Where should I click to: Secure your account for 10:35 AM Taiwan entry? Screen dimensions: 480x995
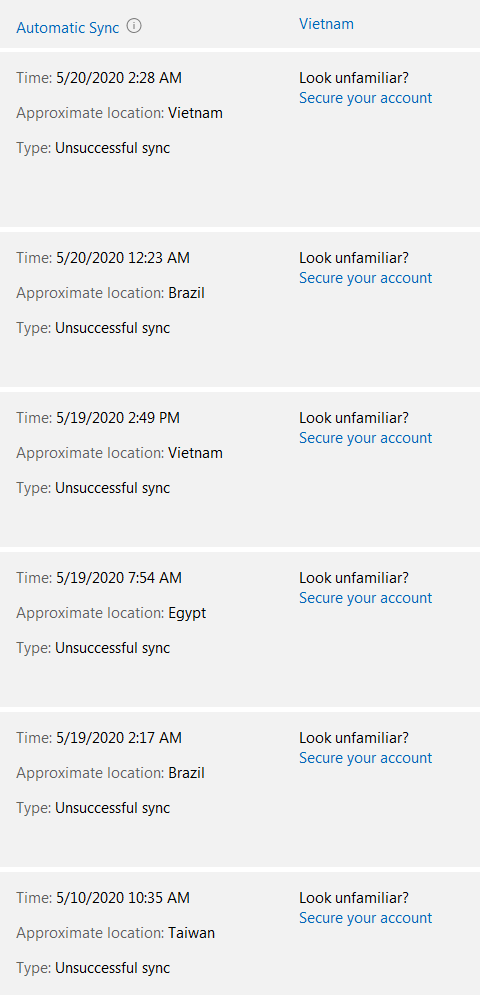pyautogui.click(x=366, y=918)
